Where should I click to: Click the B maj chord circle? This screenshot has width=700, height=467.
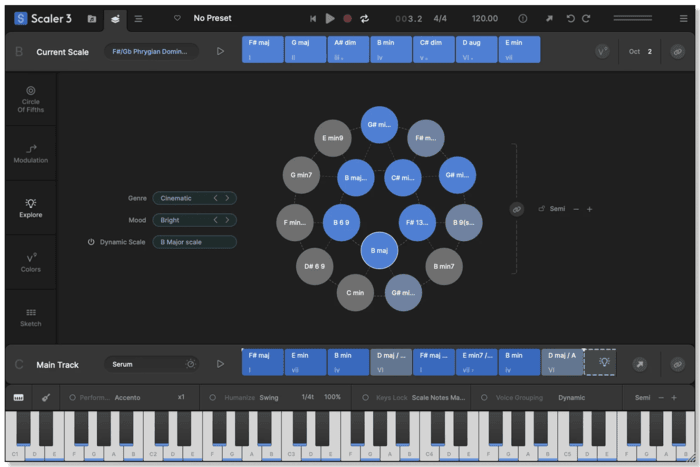(x=379, y=251)
